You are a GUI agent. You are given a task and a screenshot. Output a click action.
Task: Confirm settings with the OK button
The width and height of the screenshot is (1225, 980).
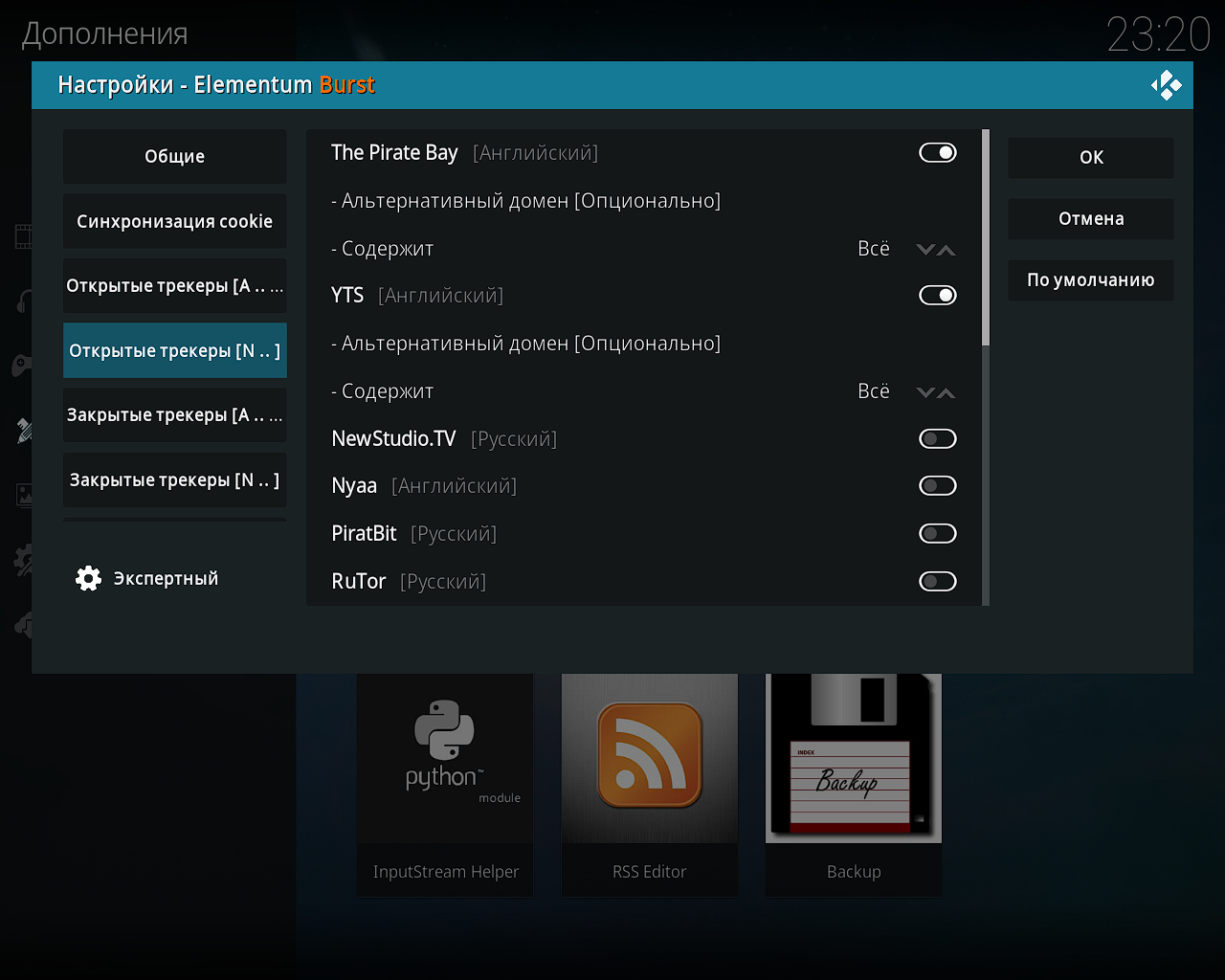pyautogui.click(x=1090, y=157)
